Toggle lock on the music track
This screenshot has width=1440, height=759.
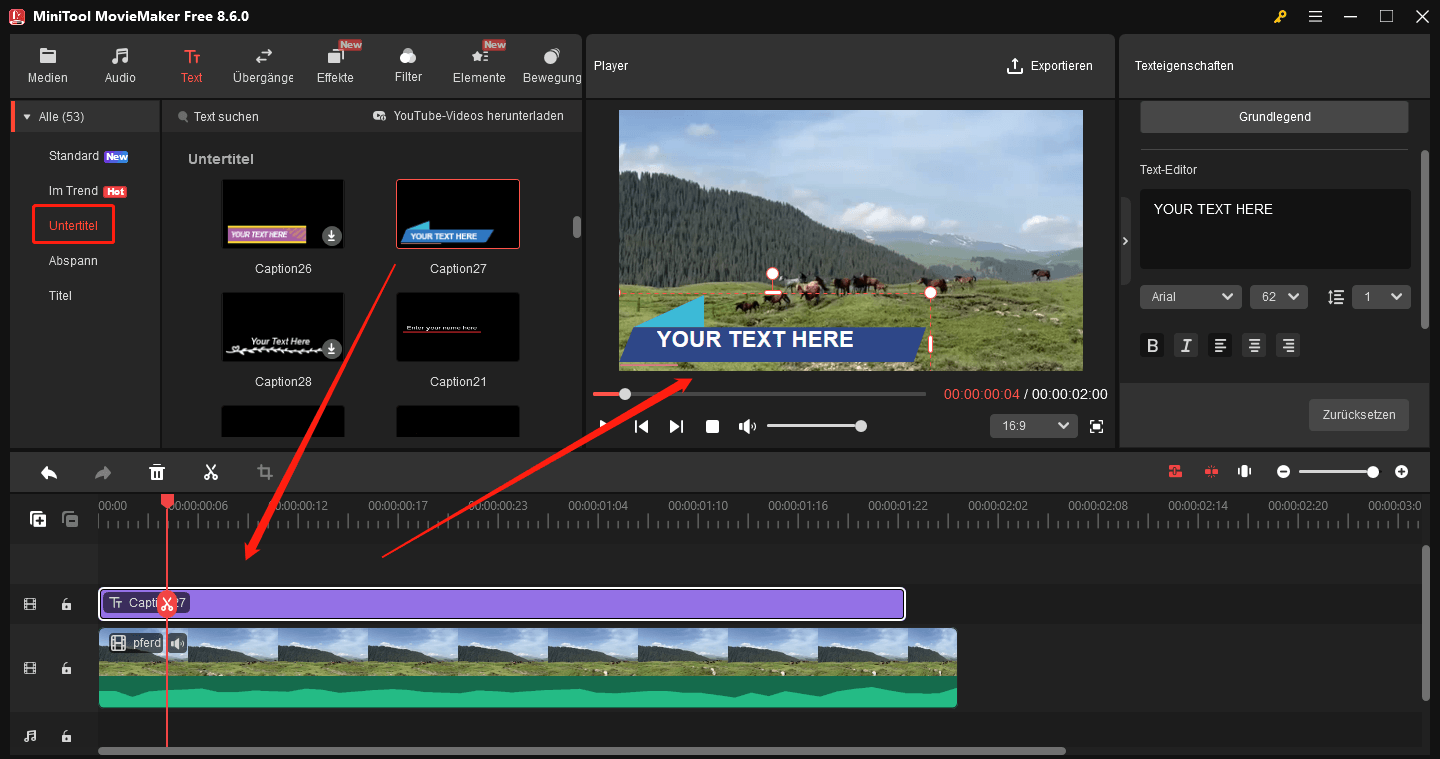66,736
